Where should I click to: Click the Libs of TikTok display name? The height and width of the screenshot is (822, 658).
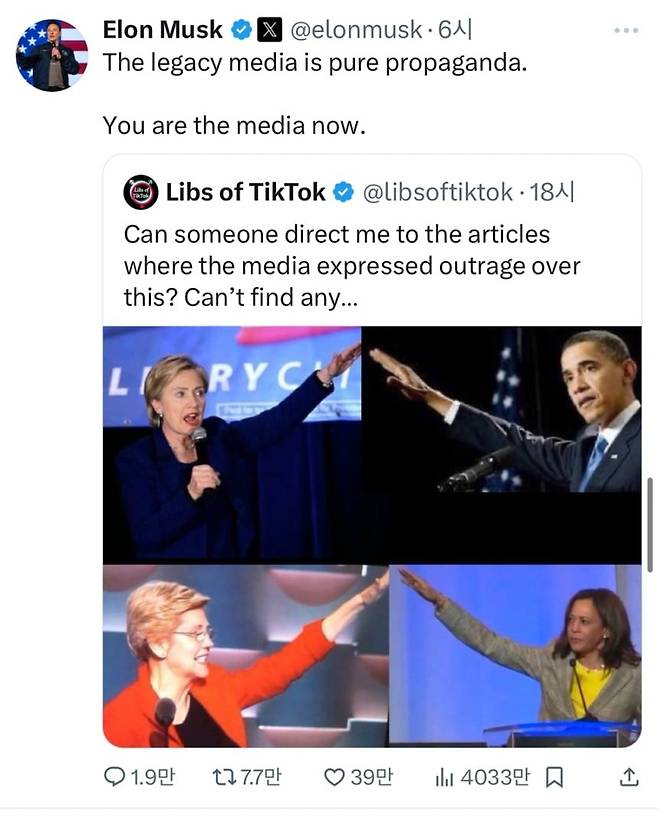click(246, 192)
